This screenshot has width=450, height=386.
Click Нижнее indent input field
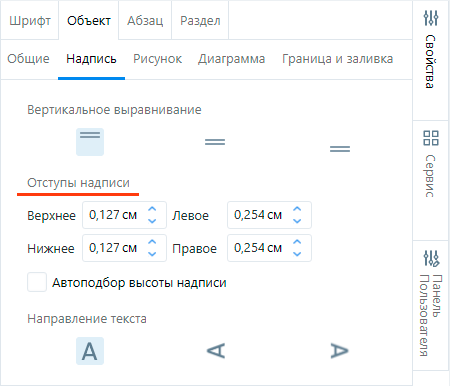124,248
